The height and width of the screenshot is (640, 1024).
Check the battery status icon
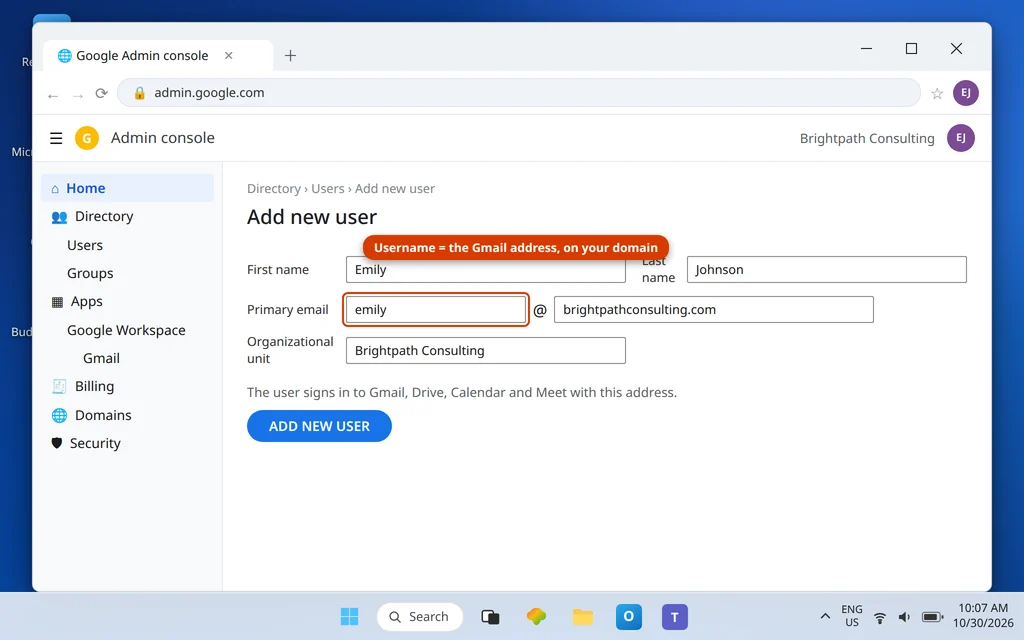tap(933, 617)
